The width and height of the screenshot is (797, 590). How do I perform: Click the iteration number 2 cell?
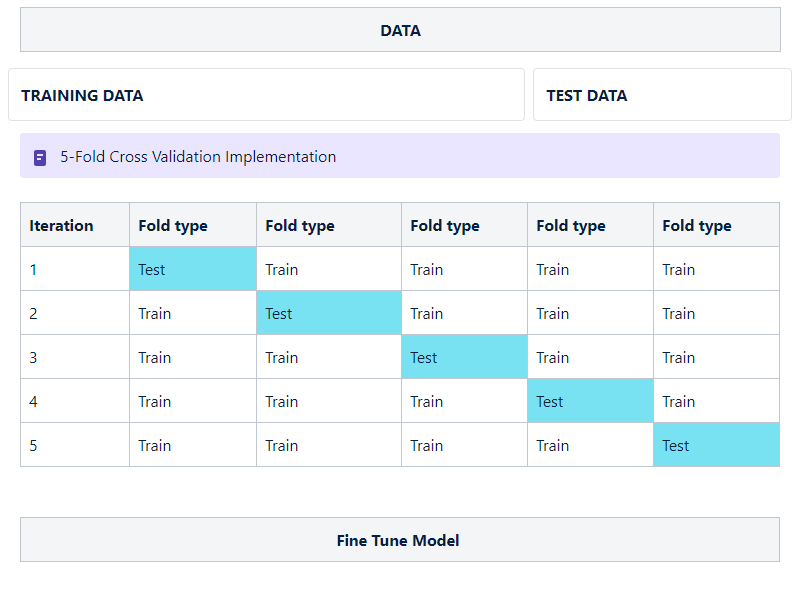pos(74,313)
